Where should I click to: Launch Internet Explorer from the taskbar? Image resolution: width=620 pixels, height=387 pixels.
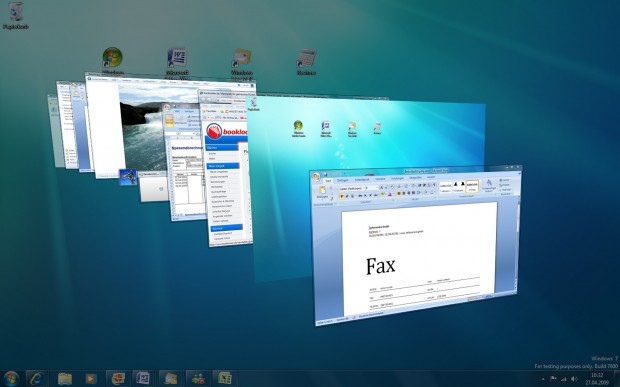(37, 378)
